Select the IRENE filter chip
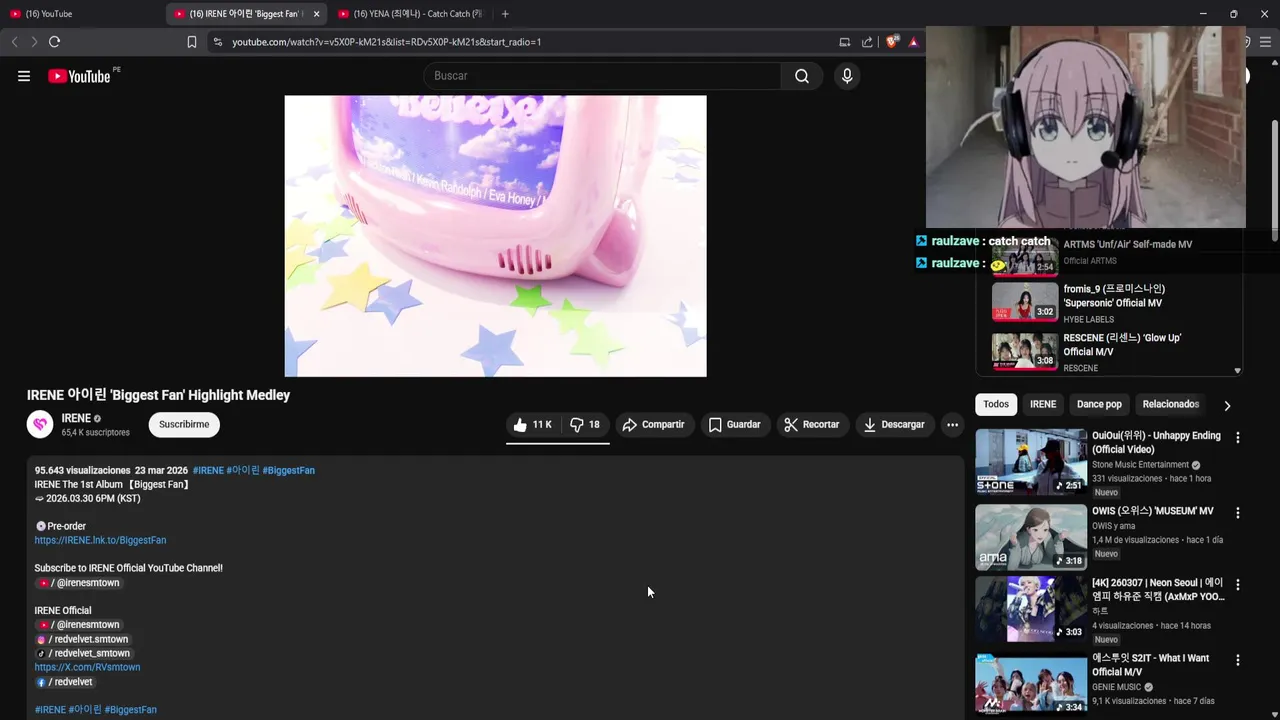 (x=1043, y=404)
